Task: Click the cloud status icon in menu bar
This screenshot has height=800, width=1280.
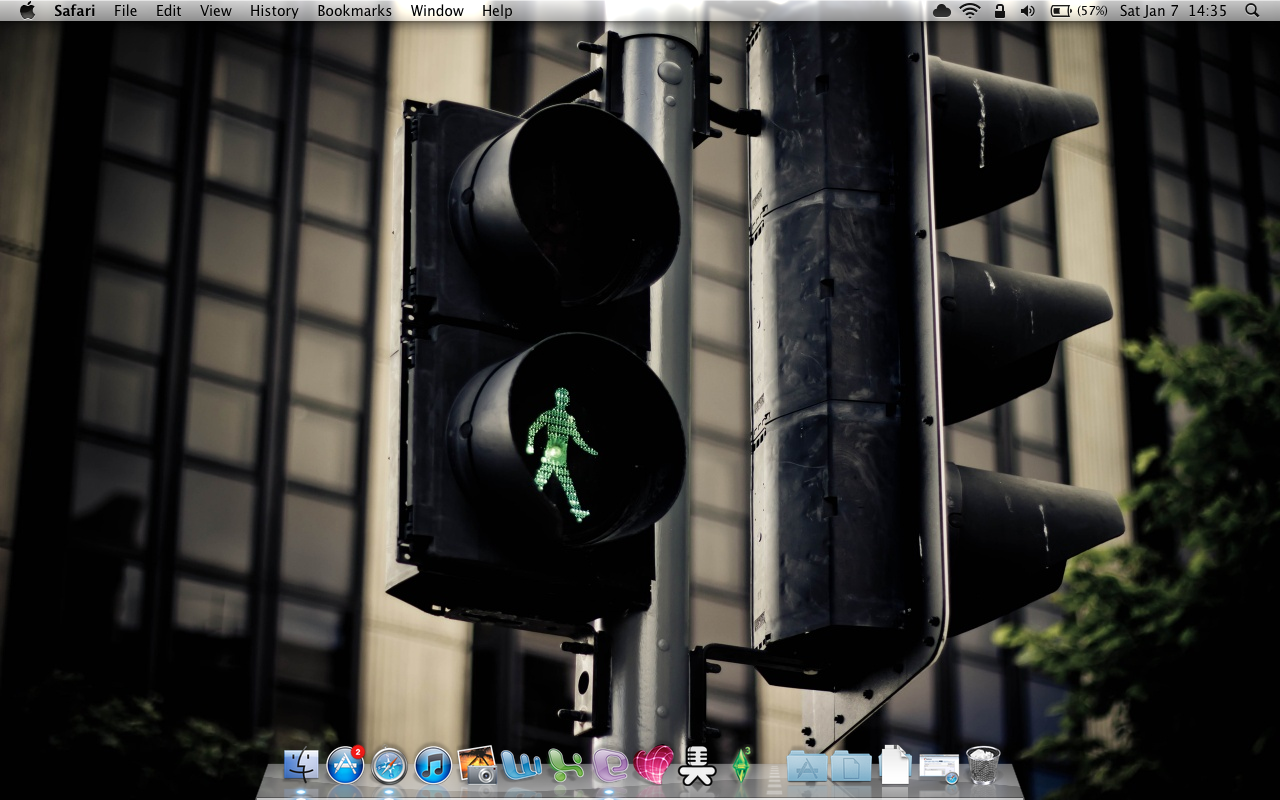Action: pyautogui.click(x=942, y=11)
